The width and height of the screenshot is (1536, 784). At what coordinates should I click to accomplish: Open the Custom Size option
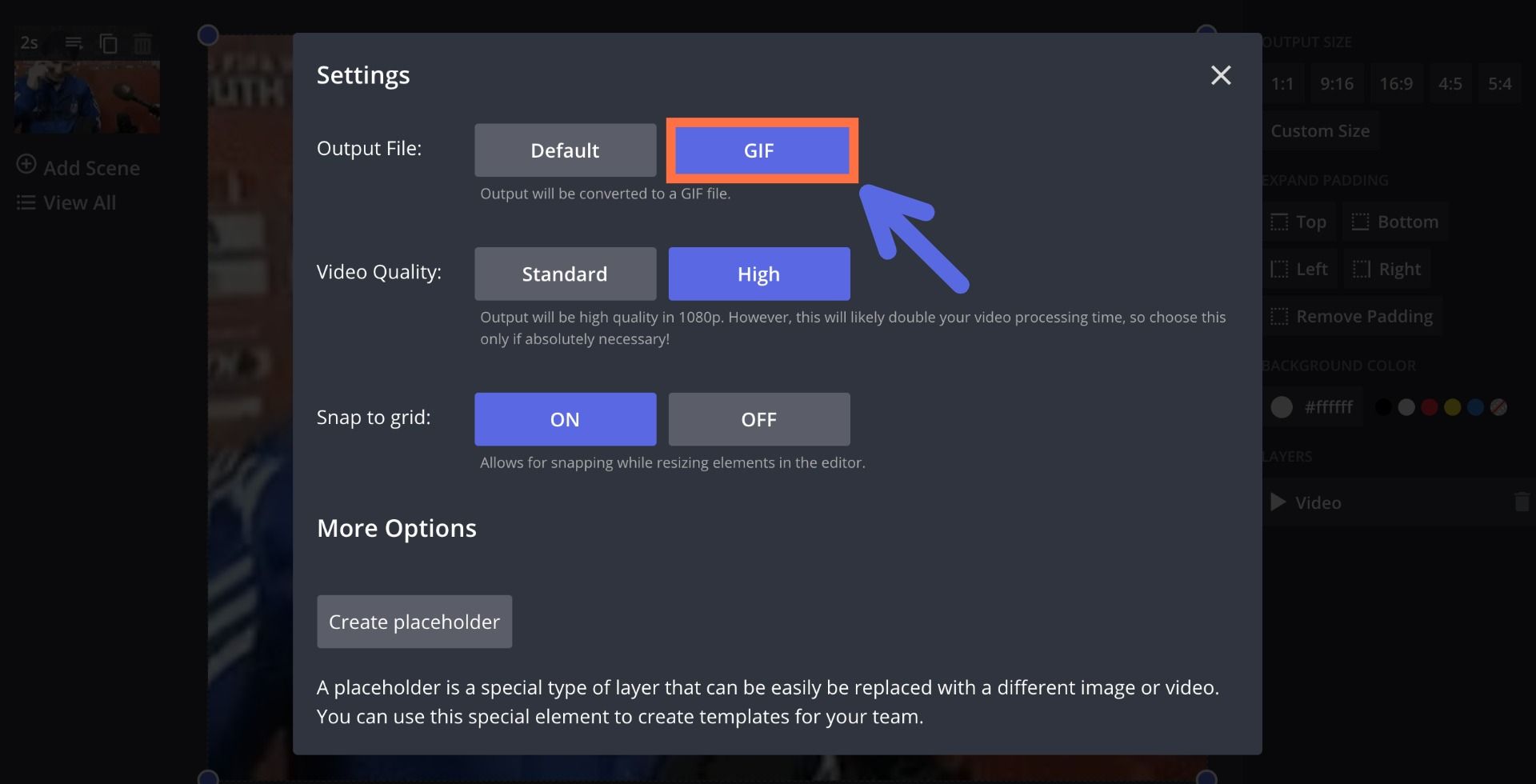click(1320, 131)
